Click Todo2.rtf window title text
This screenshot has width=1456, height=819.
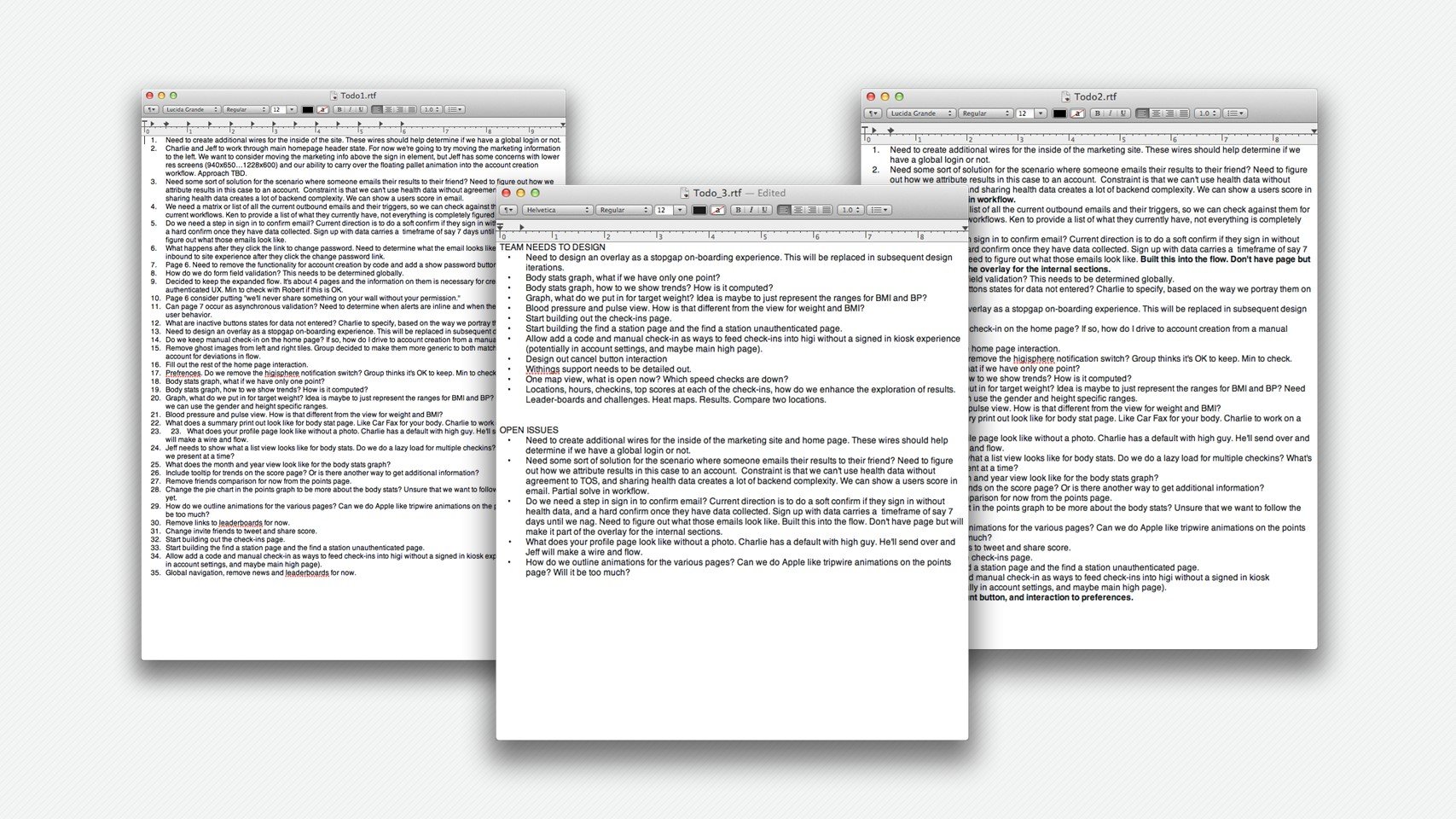pos(1095,97)
